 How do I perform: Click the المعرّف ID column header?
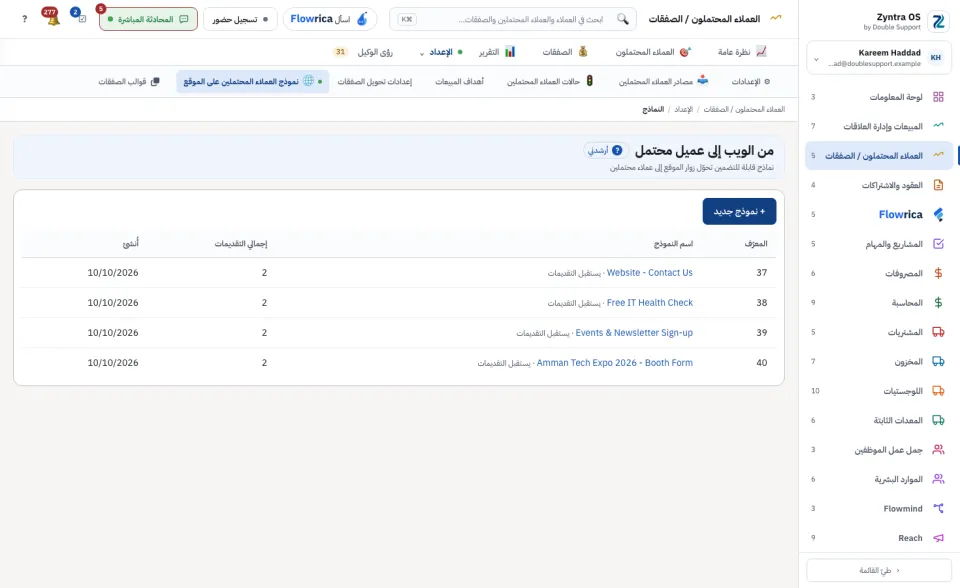(x=756, y=244)
